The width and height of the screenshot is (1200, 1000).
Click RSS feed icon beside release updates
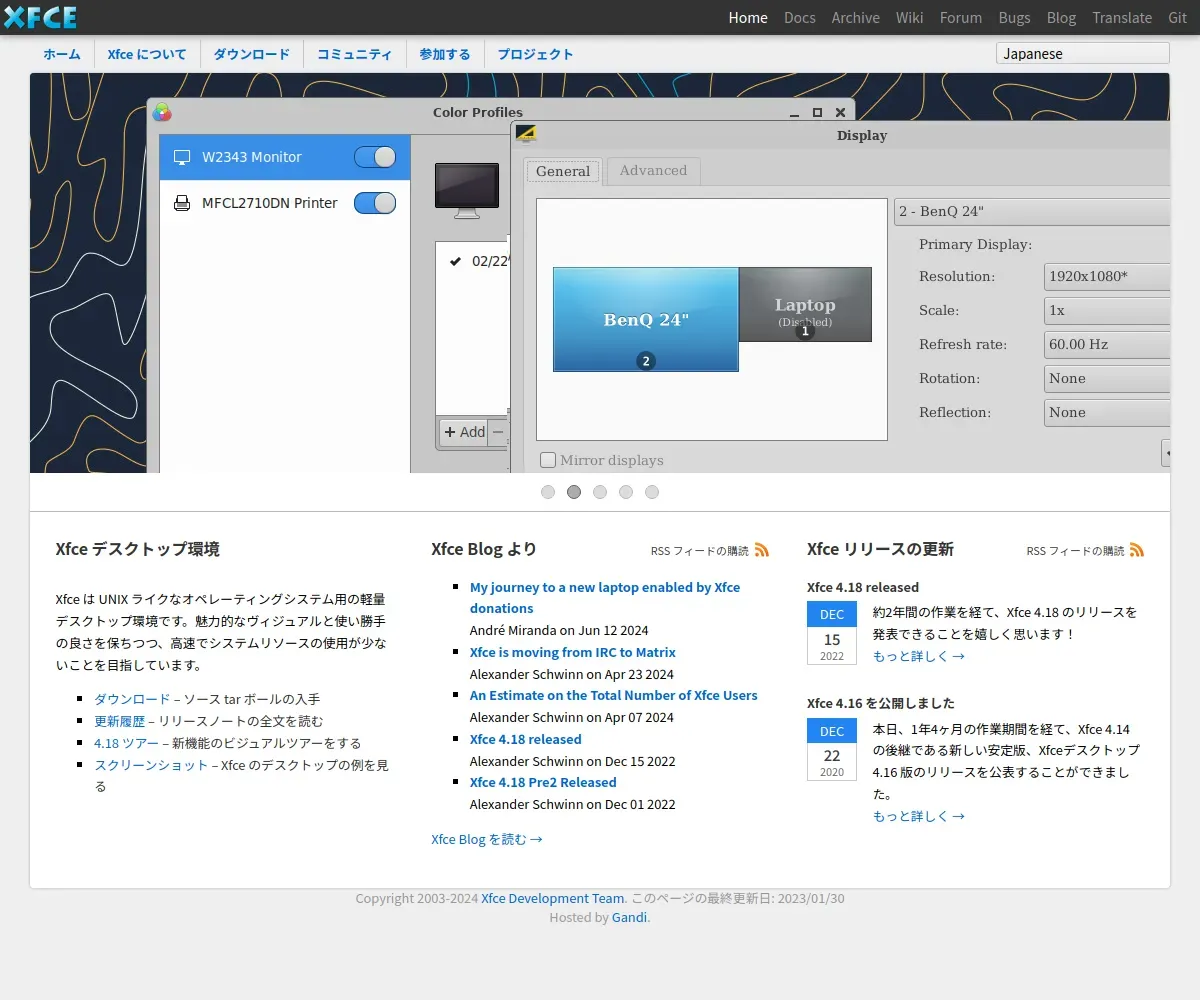click(x=1137, y=550)
